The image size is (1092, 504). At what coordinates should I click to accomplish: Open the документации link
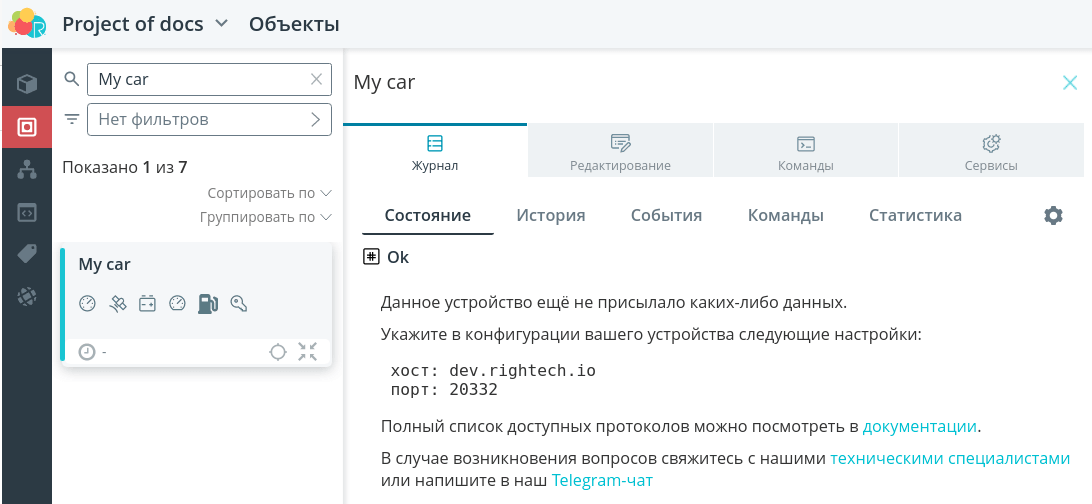click(919, 426)
